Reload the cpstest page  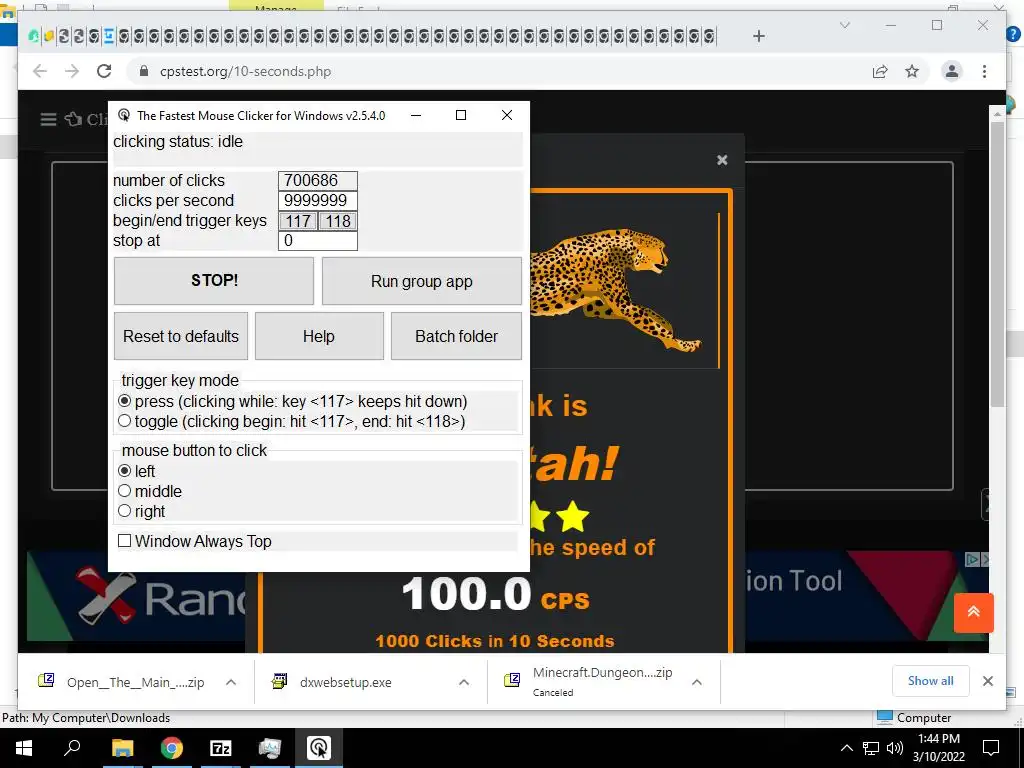(104, 71)
